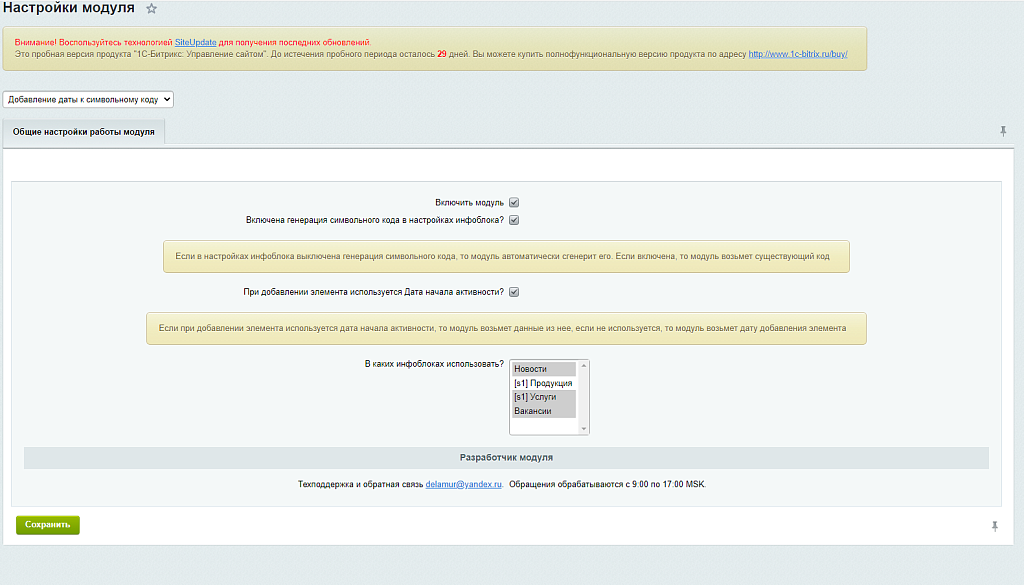The width and height of the screenshot is (1024, 585).
Task: Click the pin icon beside the settings tab
Action: coord(1003,132)
